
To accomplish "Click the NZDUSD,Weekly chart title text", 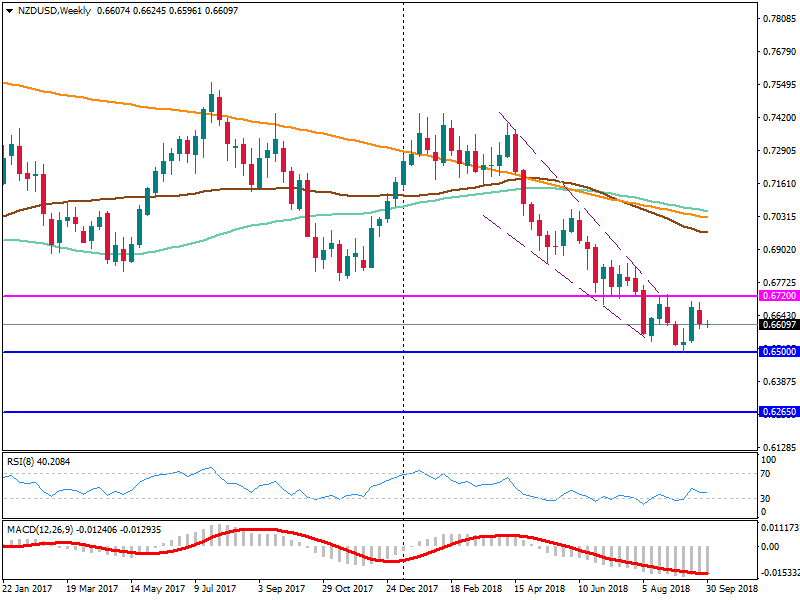I will click(50, 11).
